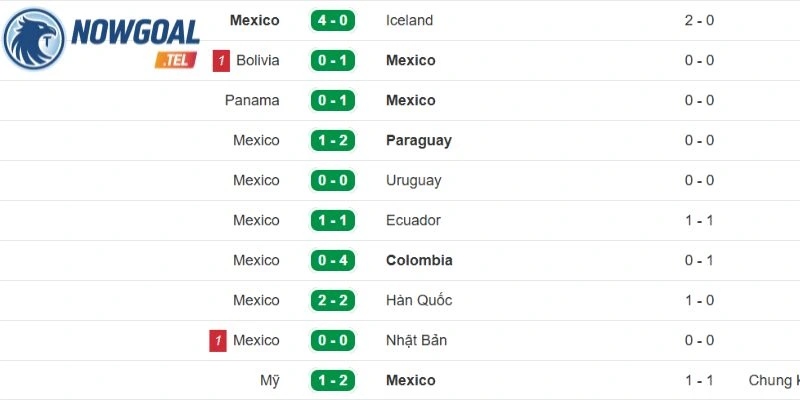The image size is (800, 400).
Task: Click the red card icon beside Mexico vs Nhật Bản
Action: 218,341
